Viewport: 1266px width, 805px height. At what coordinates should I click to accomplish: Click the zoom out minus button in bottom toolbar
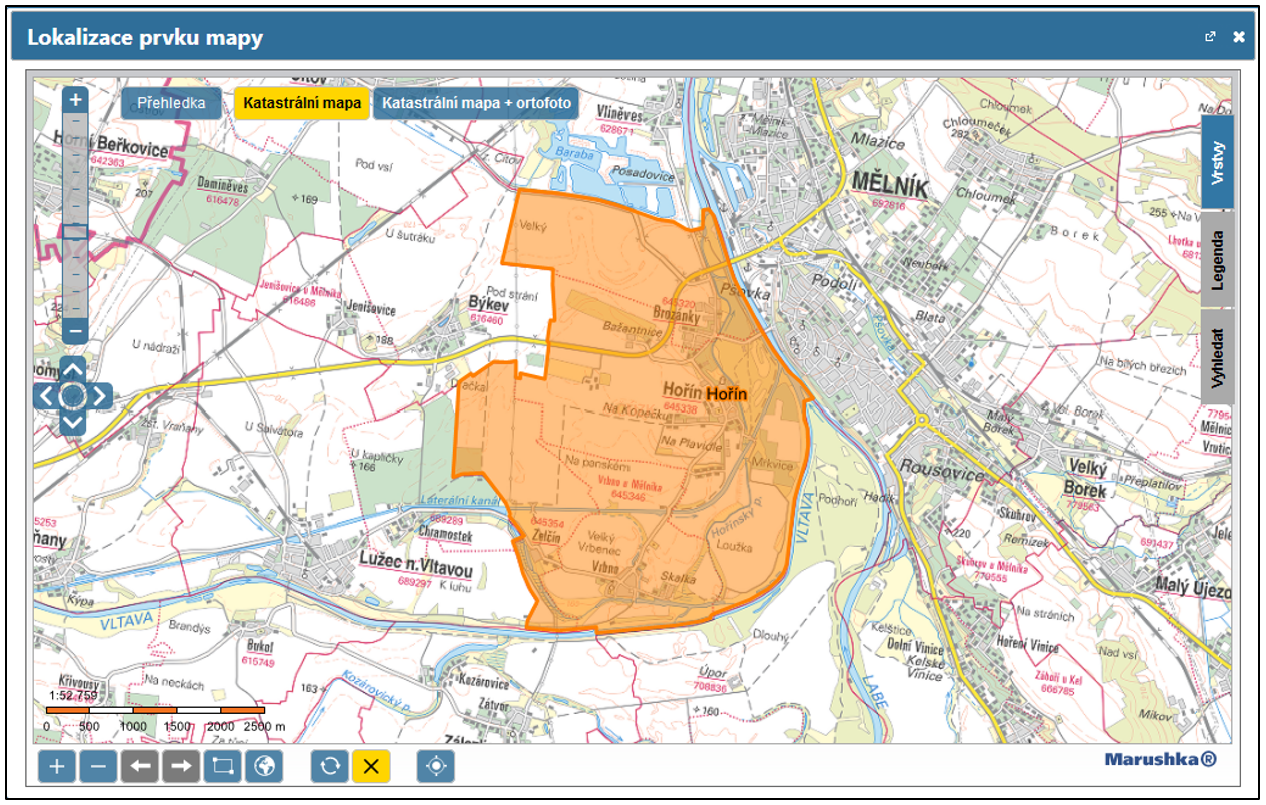tap(98, 767)
